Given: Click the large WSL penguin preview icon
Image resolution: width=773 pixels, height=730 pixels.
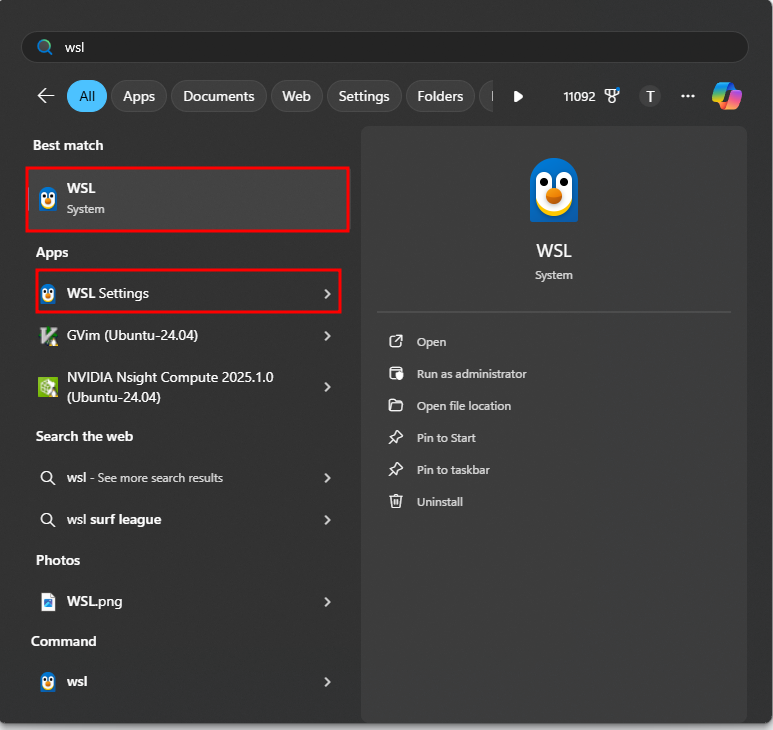Looking at the screenshot, I should (x=554, y=190).
